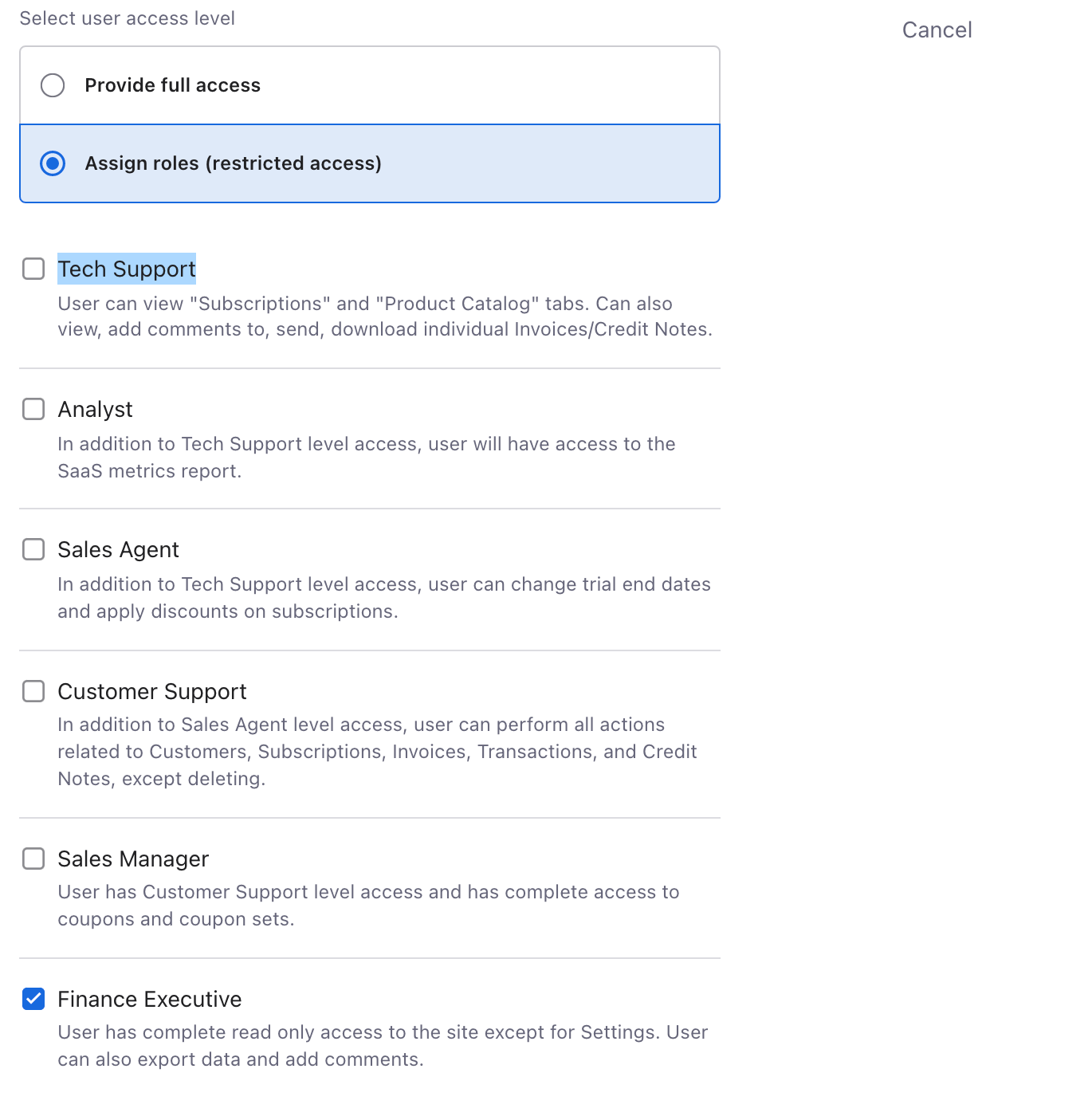Uncheck the Finance Executive checkbox
The image size is (1092, 1116).
coord(33,999)
